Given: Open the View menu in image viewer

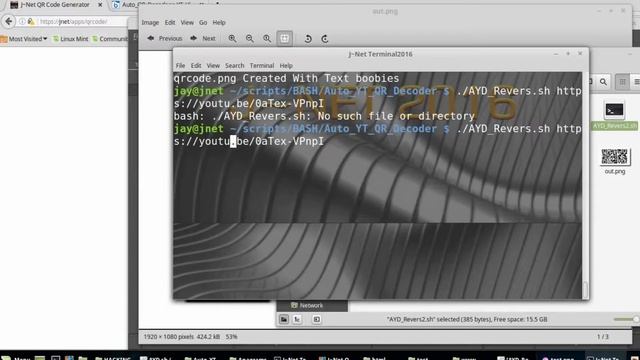Looking at the screenshot, I should (187, 22).
